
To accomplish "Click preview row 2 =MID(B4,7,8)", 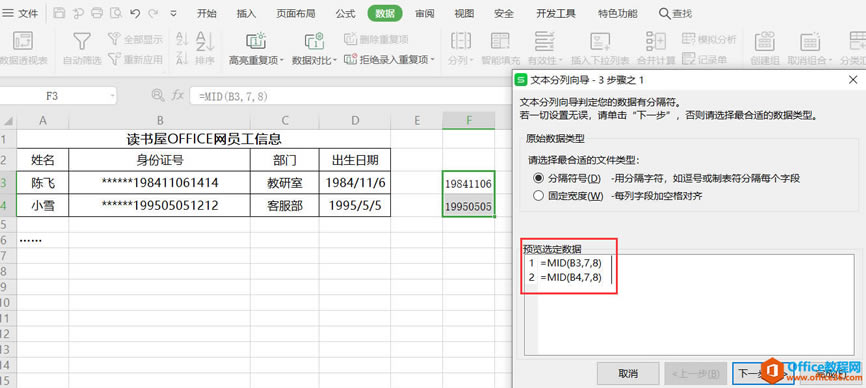I will point(571,277).
